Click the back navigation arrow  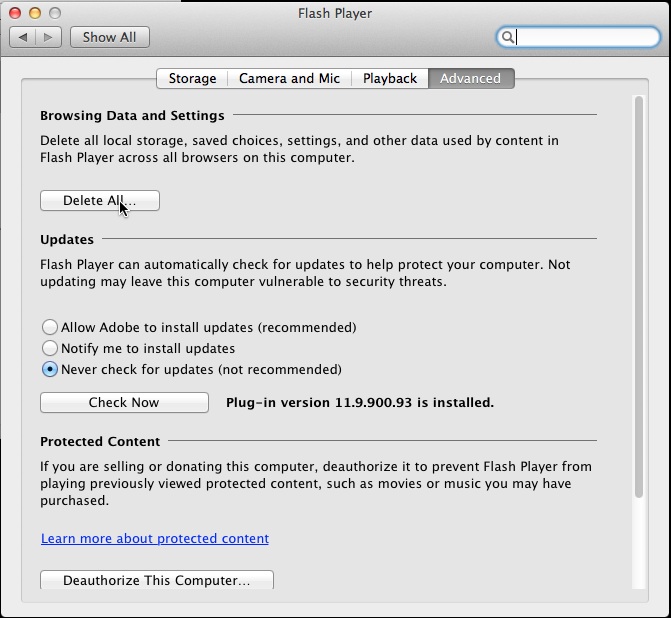[23, 37]
